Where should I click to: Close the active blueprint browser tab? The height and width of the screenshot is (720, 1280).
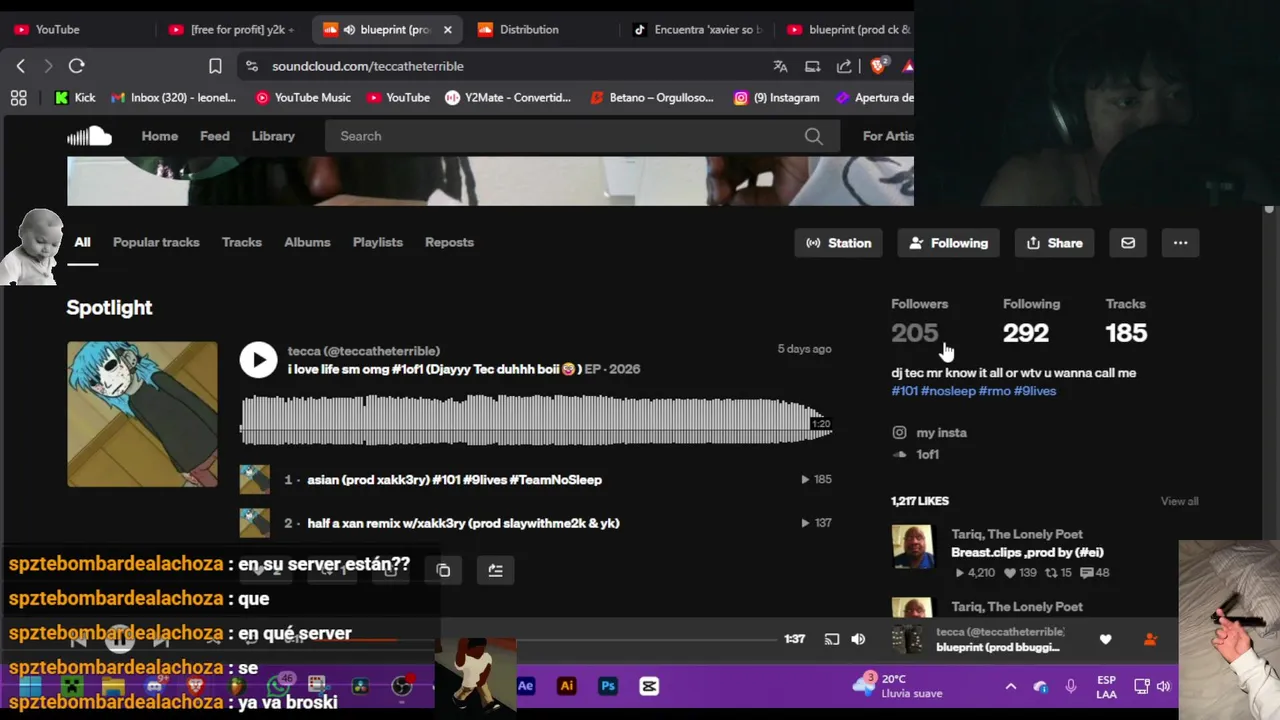[x=447, y=30]
